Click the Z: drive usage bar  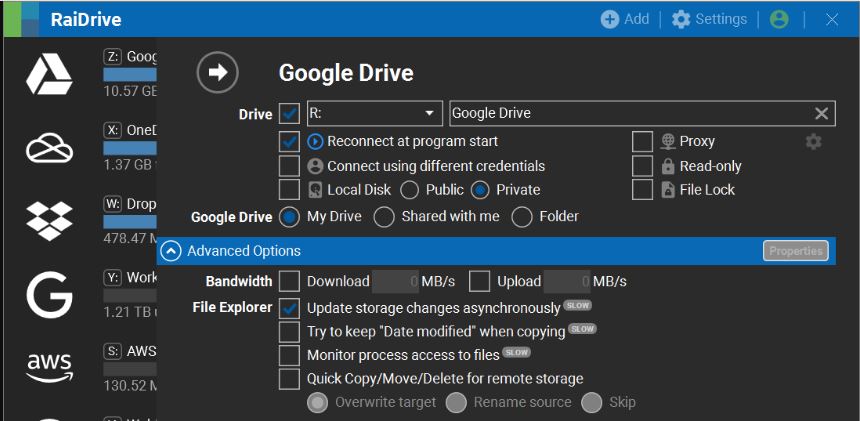coord(130,75)
